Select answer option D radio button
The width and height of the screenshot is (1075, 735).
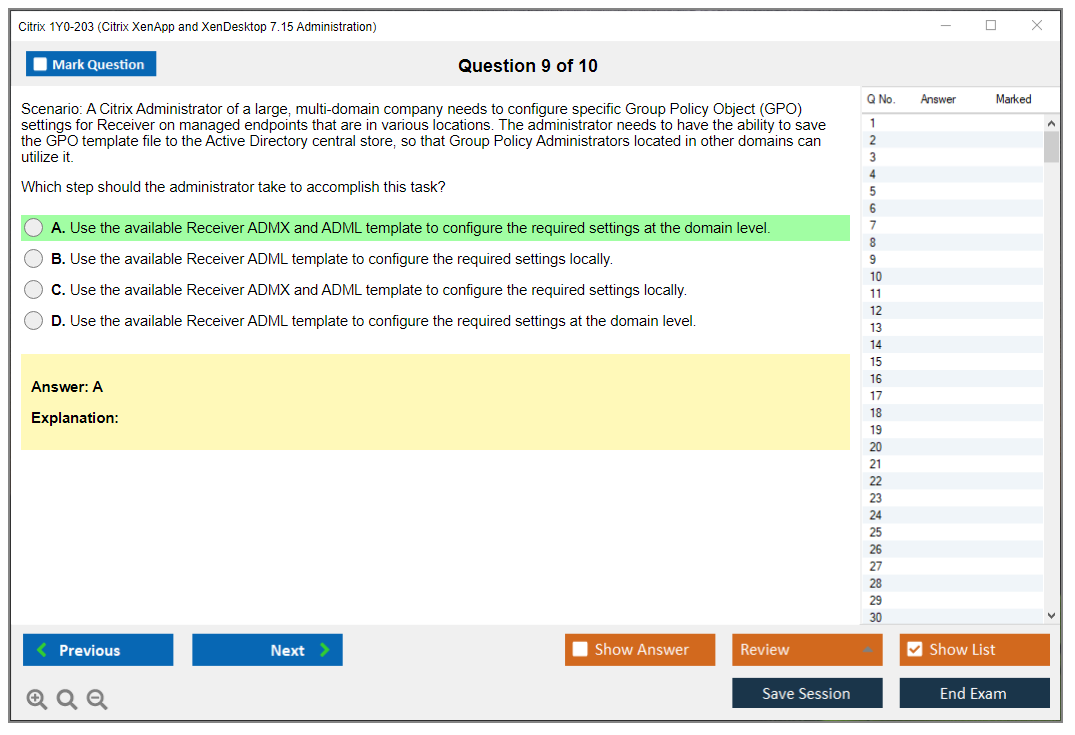[34, 321]
